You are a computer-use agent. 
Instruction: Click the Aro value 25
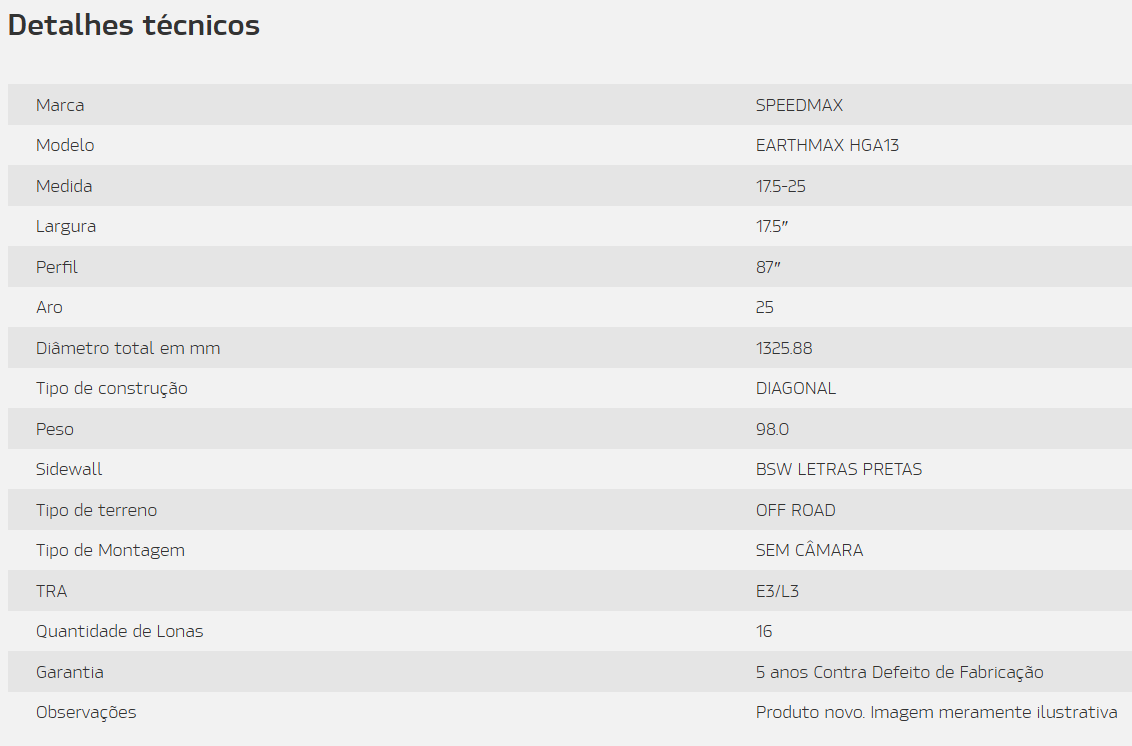[765, 308]
